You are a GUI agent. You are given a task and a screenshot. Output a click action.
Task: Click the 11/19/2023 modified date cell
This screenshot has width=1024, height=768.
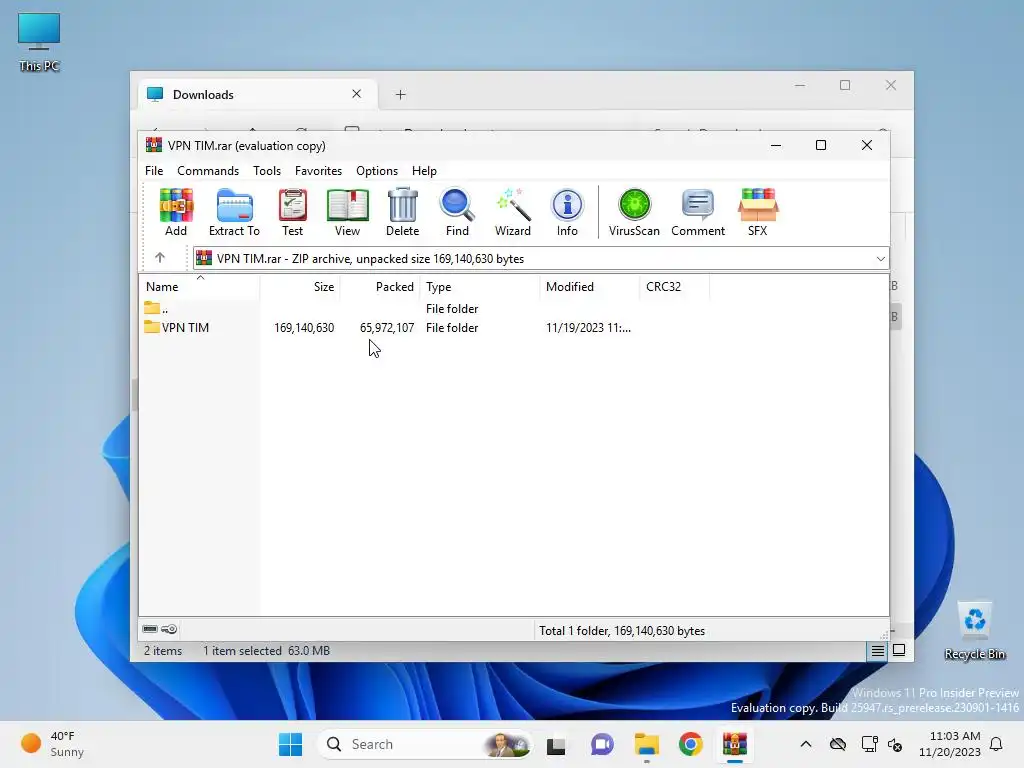588,327
